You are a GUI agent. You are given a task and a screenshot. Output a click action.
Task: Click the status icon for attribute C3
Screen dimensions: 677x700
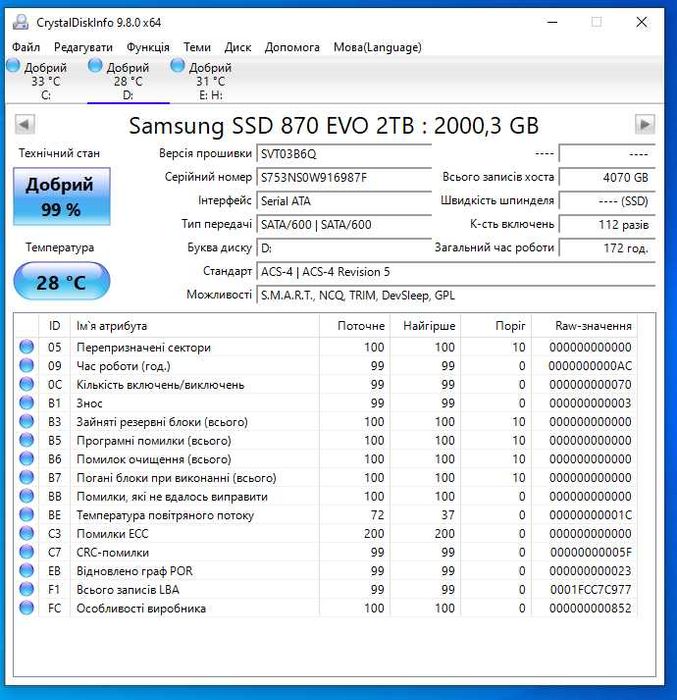pos(27,533)
